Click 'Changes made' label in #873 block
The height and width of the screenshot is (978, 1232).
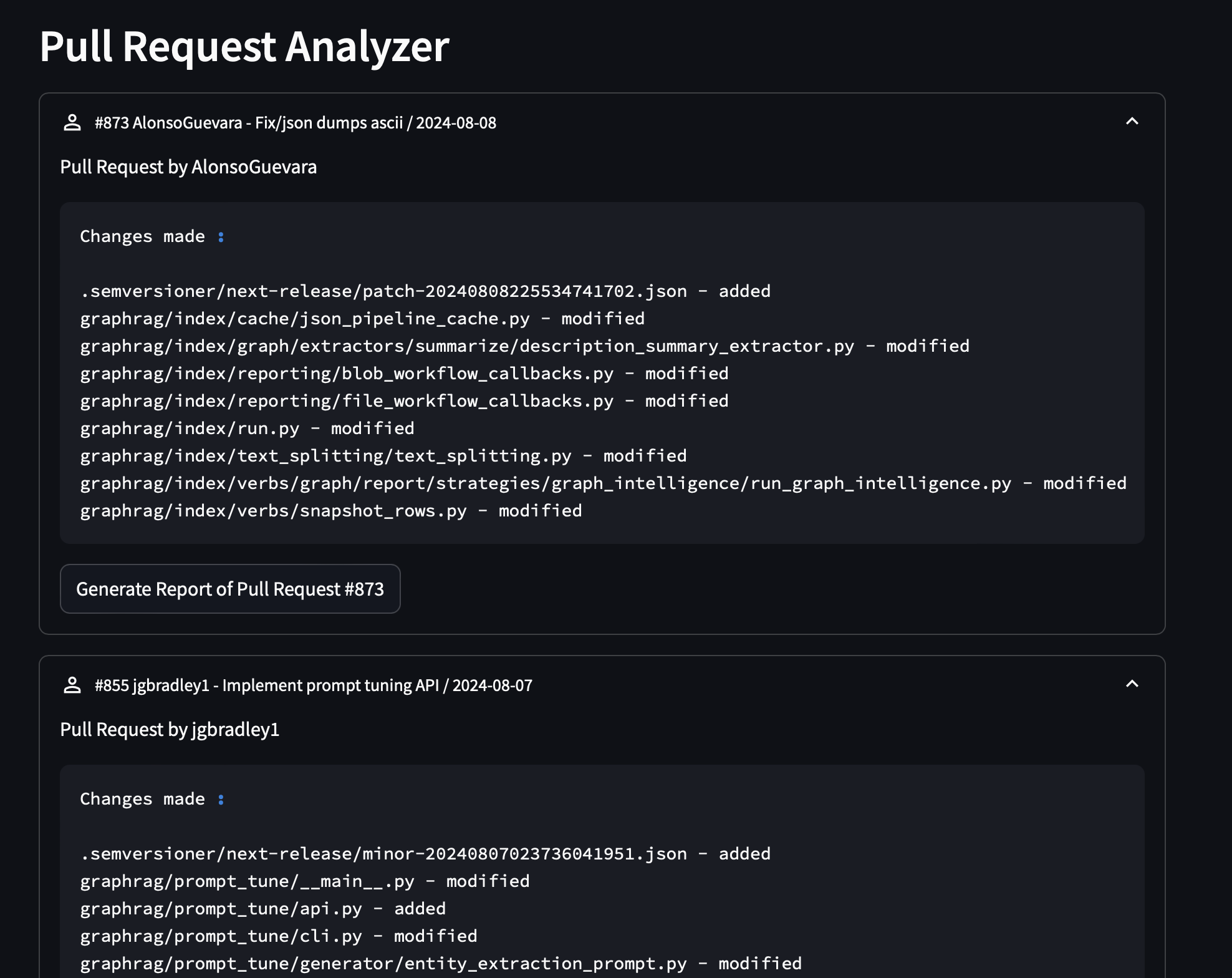[142, 236]
